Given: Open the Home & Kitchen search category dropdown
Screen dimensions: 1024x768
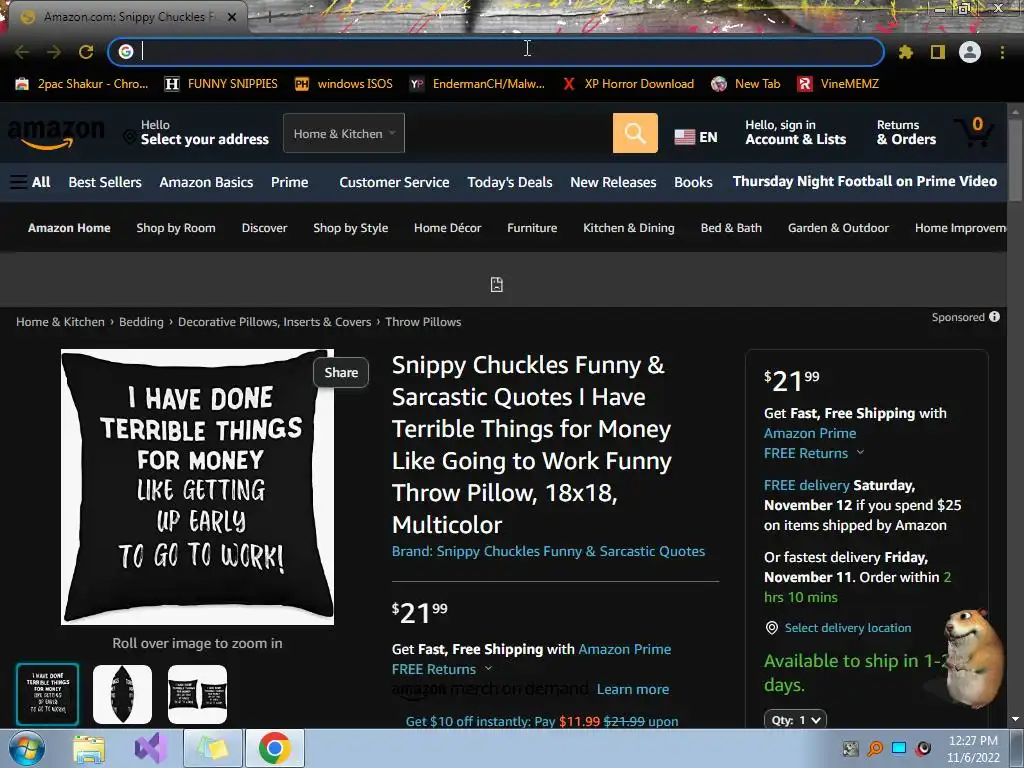Looking at the screenshot, I should (x=344, y=133).
